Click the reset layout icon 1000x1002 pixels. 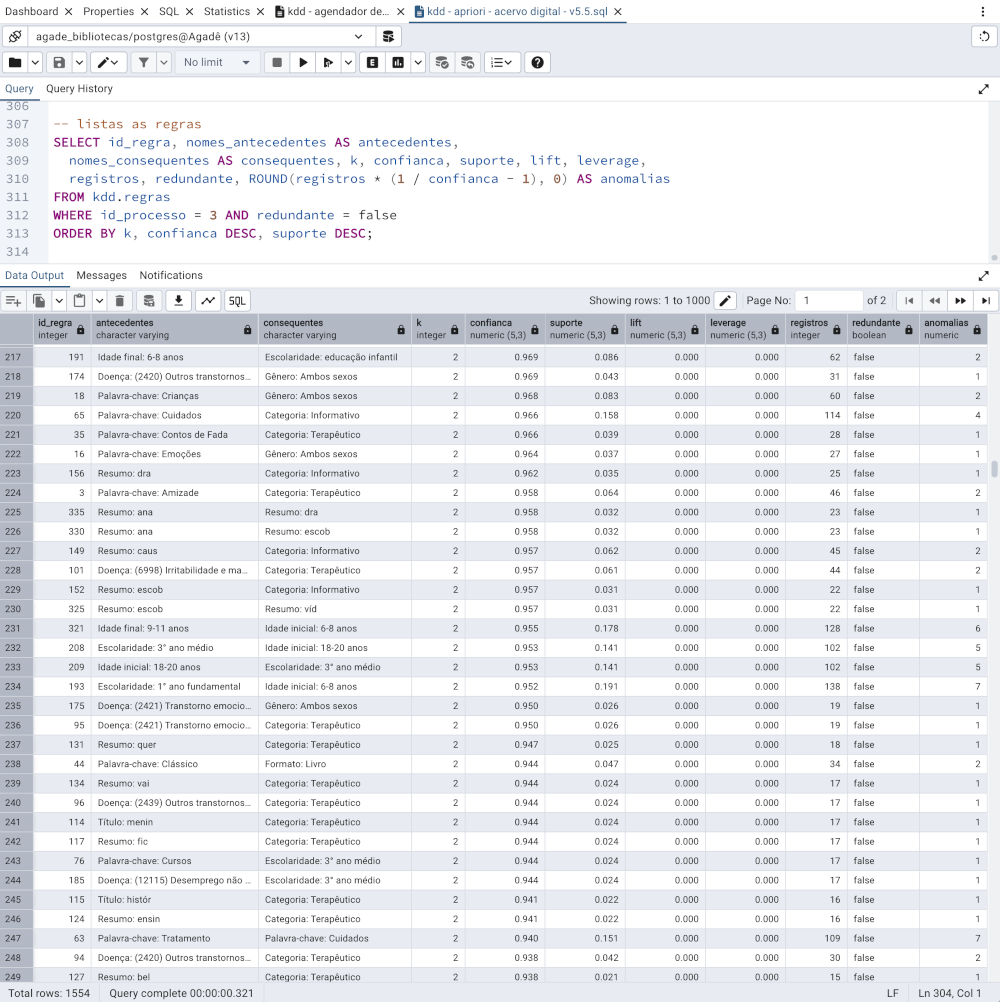coord(984,36)
